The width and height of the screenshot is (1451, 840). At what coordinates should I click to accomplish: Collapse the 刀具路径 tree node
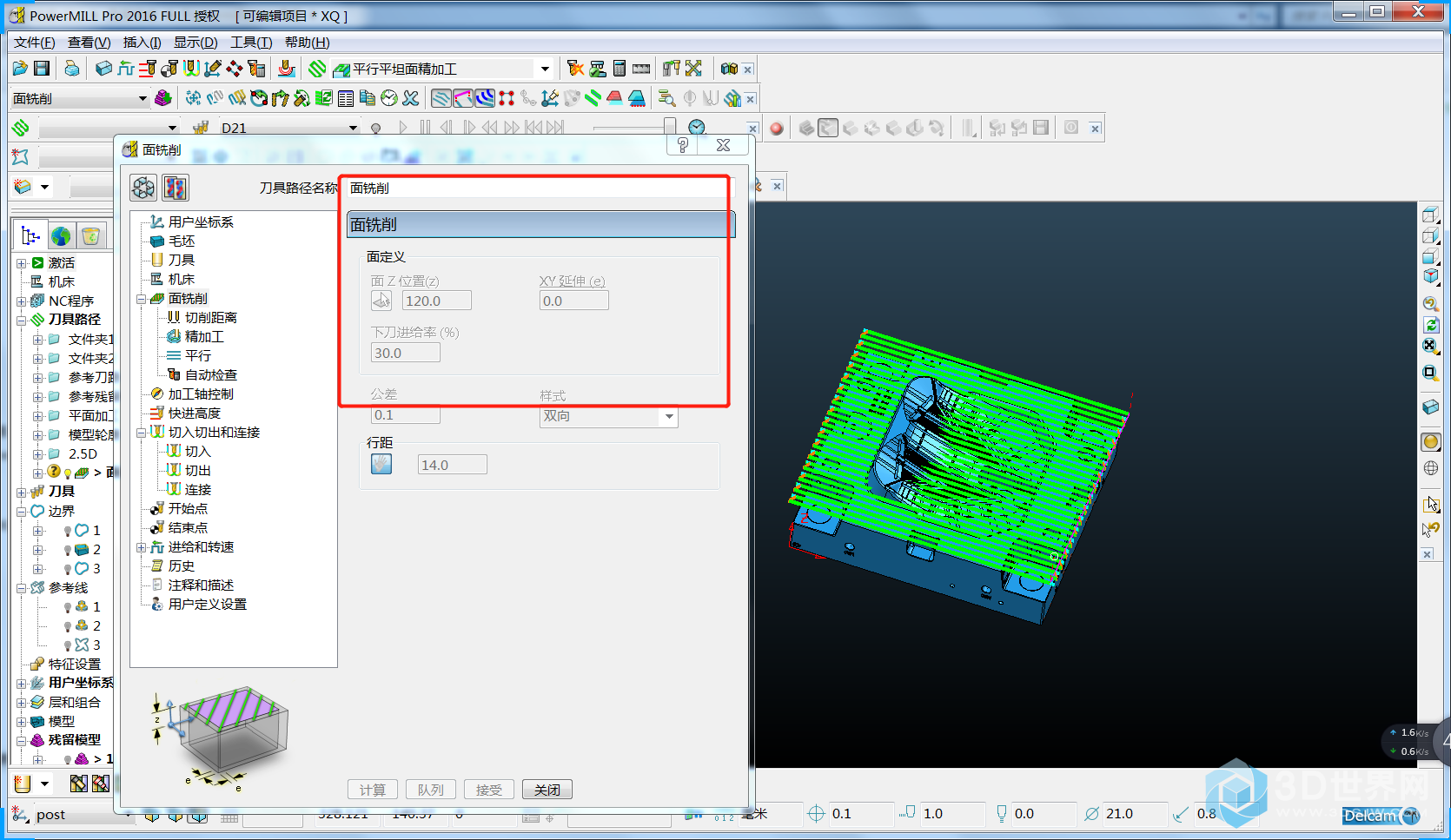click(22, 321)
